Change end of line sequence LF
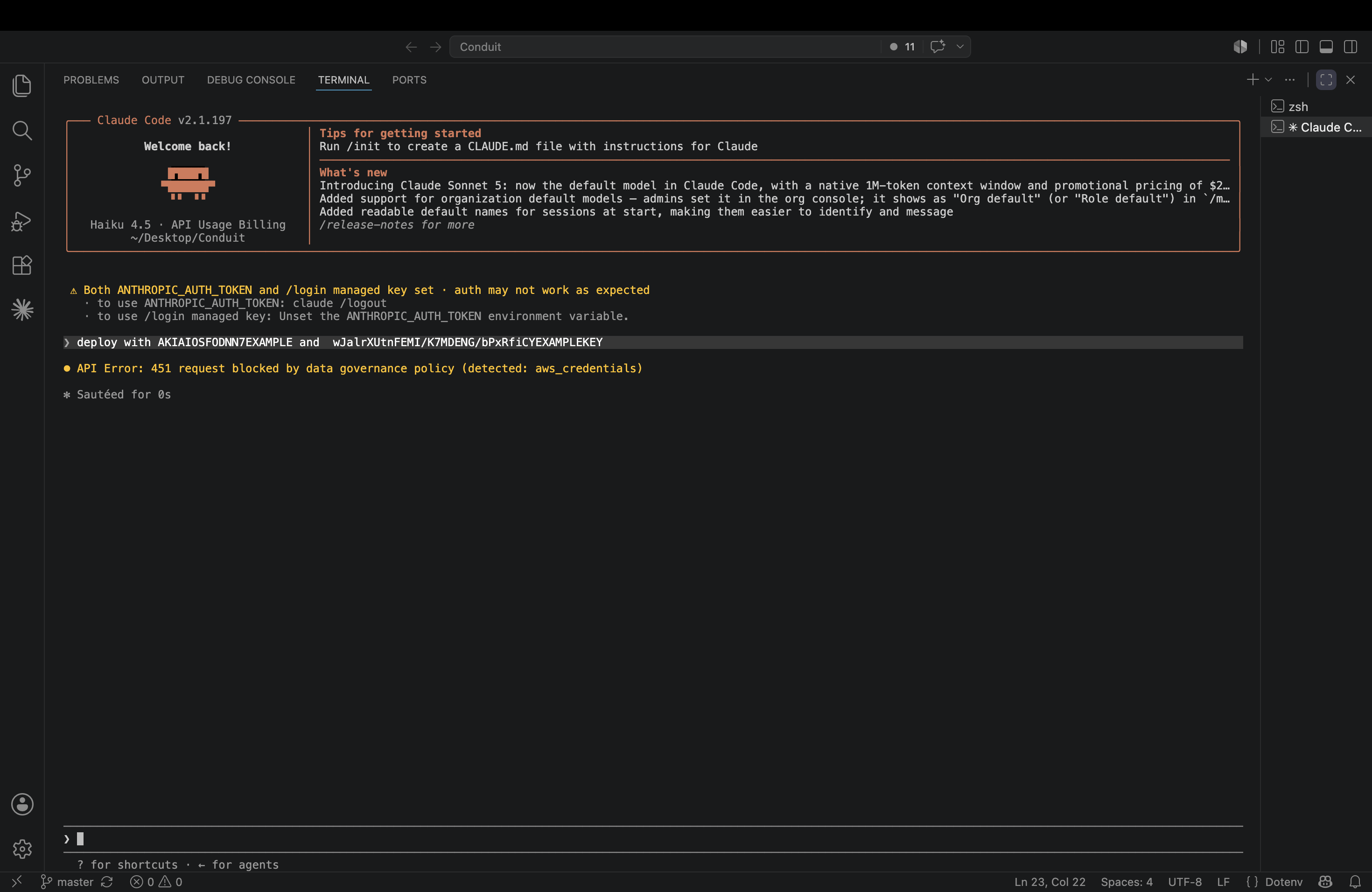Screen dimensions: 1372x892 1223,882
